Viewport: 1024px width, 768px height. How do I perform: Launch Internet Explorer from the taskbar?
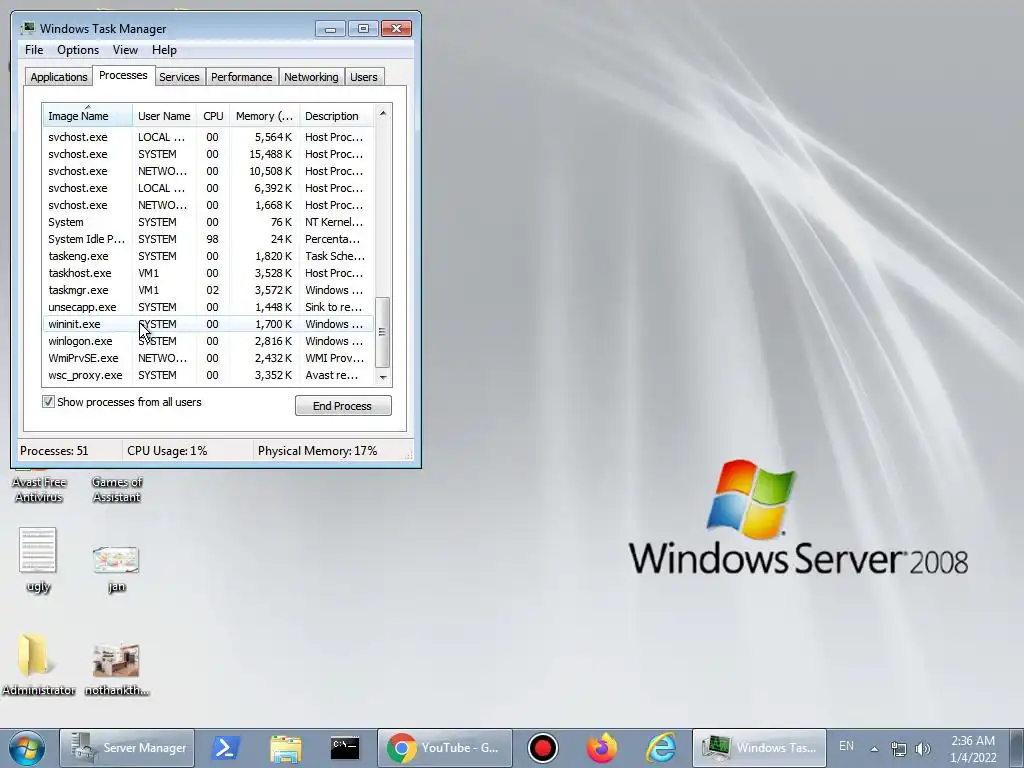661,748
